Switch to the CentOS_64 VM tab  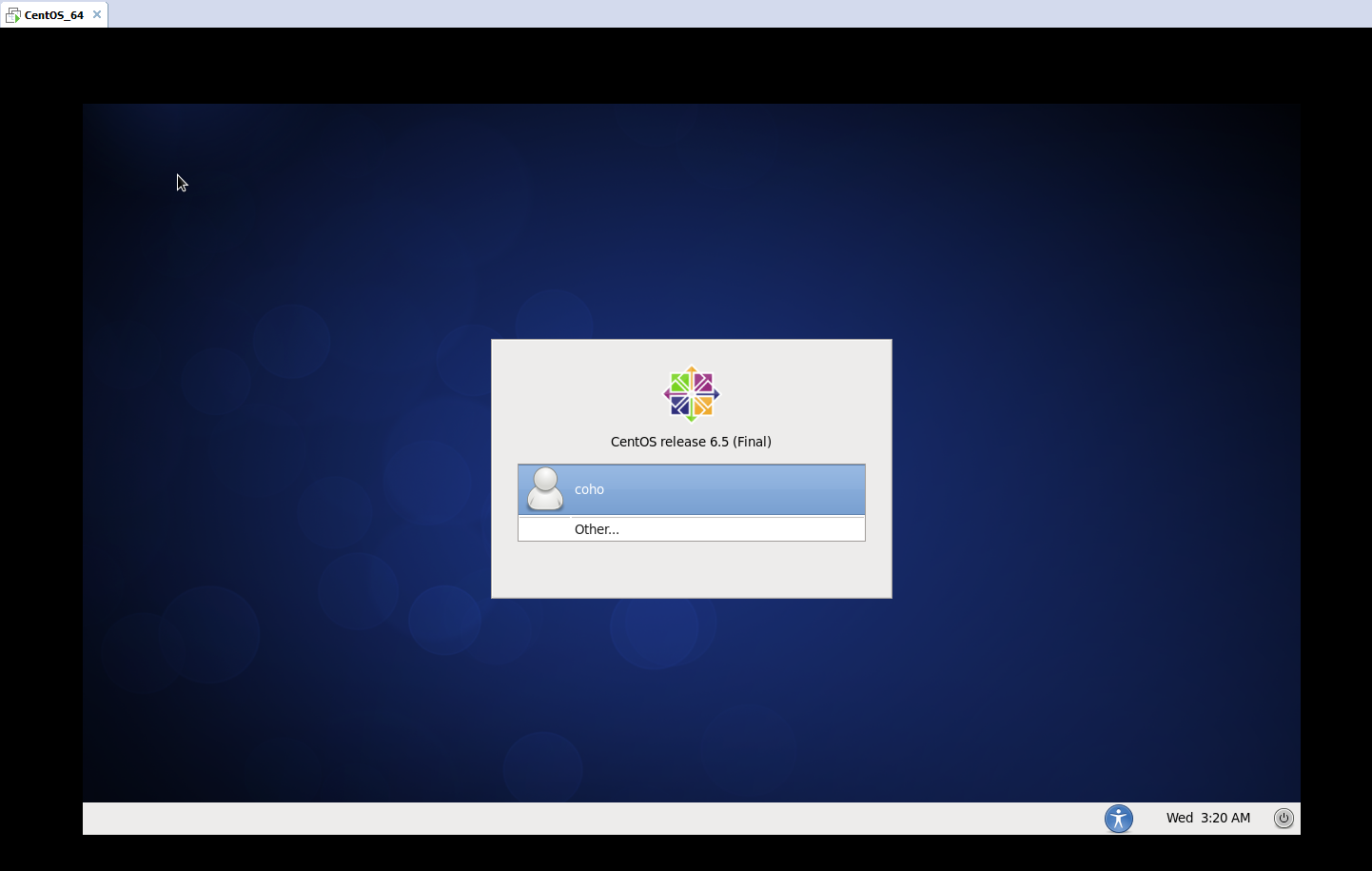54,14
